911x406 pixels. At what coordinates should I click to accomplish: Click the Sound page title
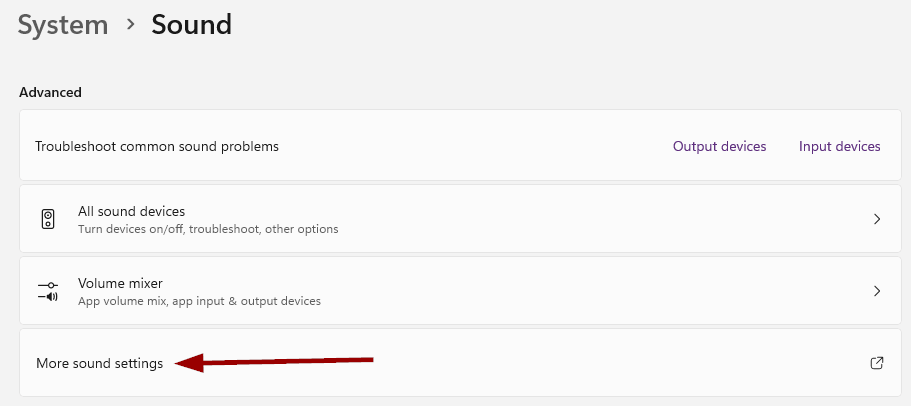[x=192, y=25]
